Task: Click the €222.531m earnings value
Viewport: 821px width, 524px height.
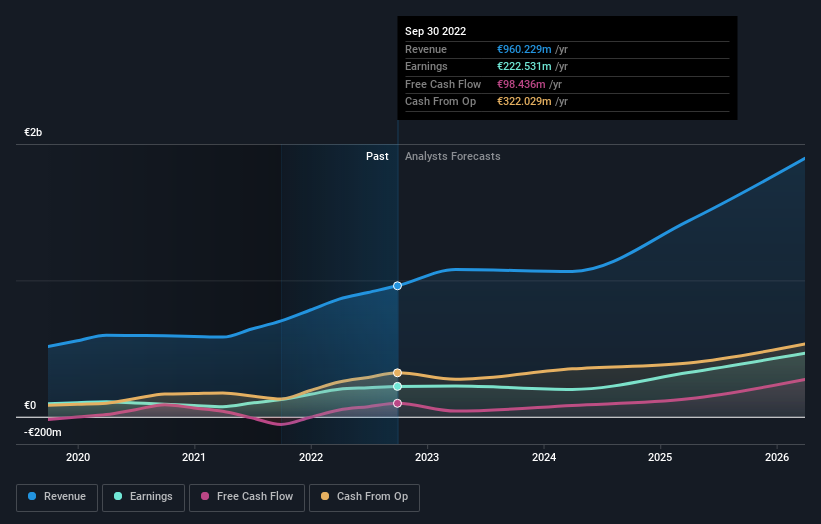Action: tap(524, 66)
